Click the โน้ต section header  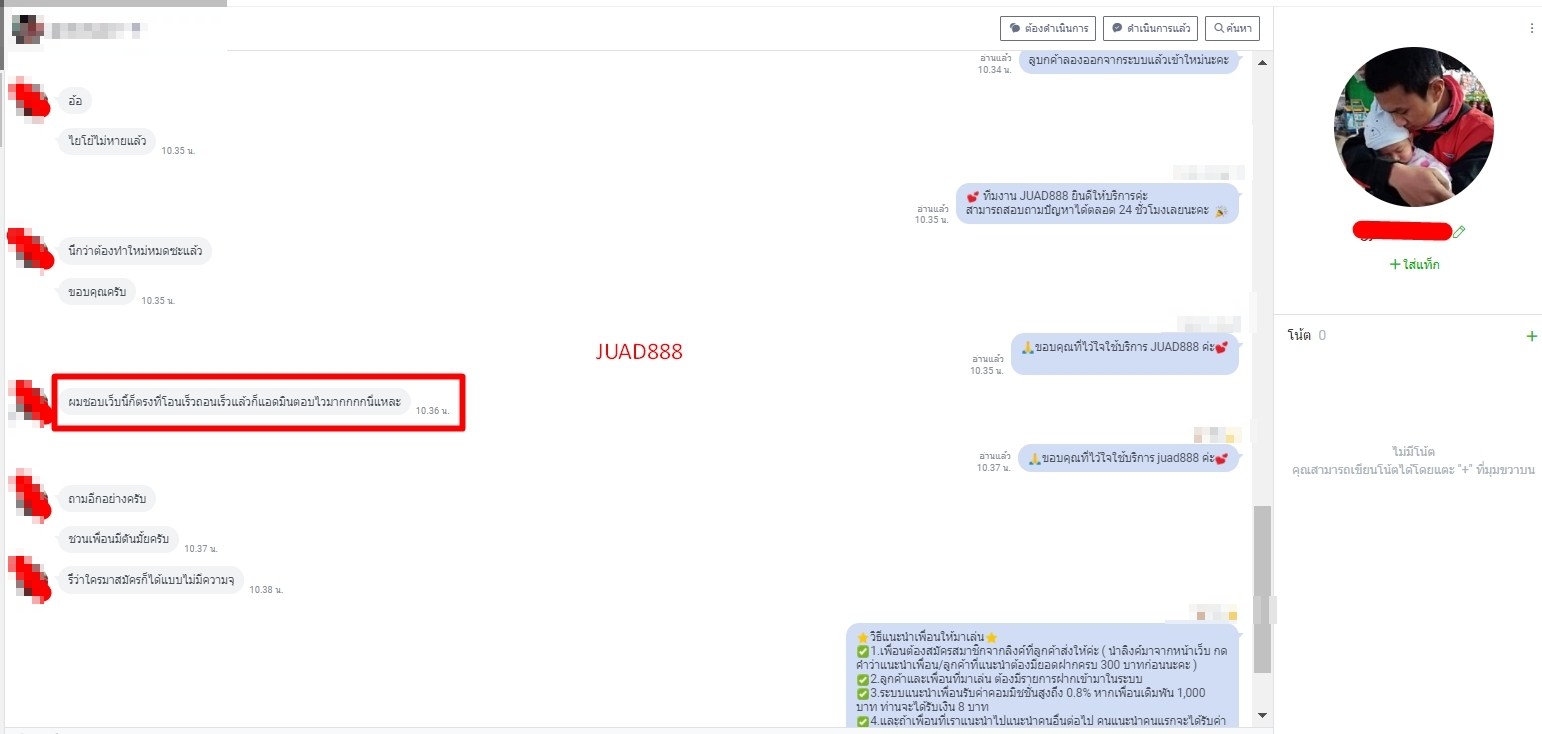(x=1298, y=336)
